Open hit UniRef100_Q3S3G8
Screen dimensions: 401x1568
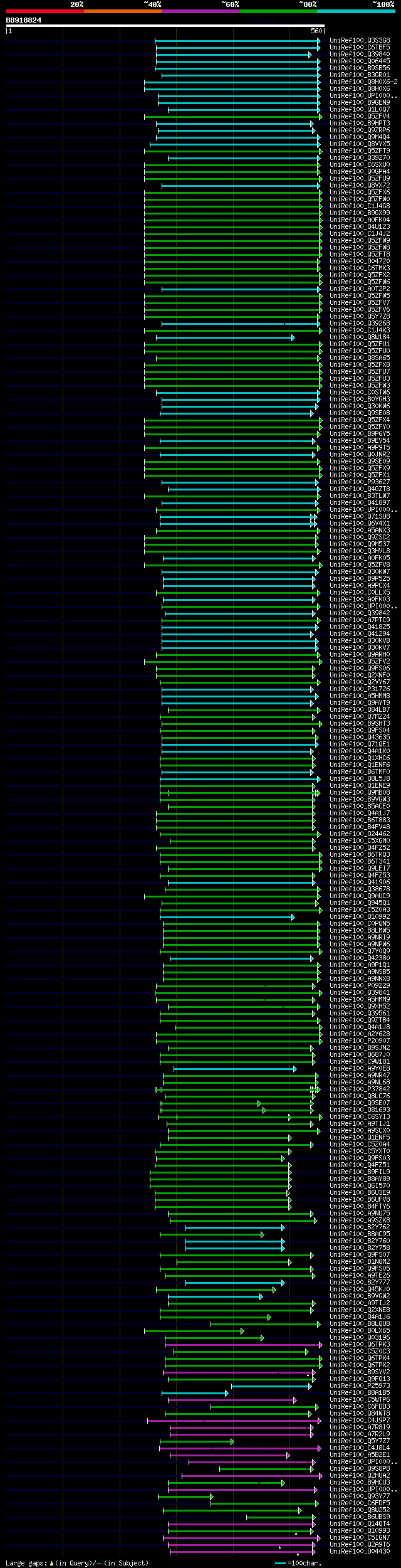pos(360,41)
